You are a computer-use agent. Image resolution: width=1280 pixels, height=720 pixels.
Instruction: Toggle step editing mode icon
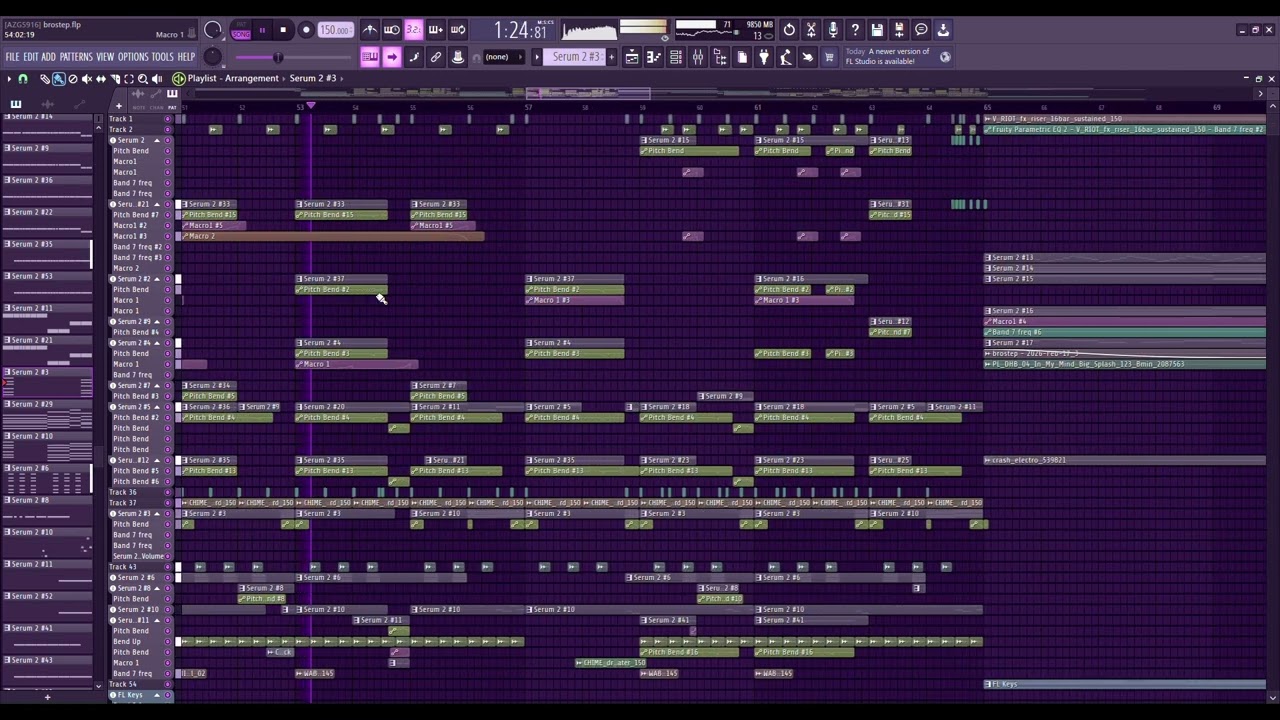[414, 57]
